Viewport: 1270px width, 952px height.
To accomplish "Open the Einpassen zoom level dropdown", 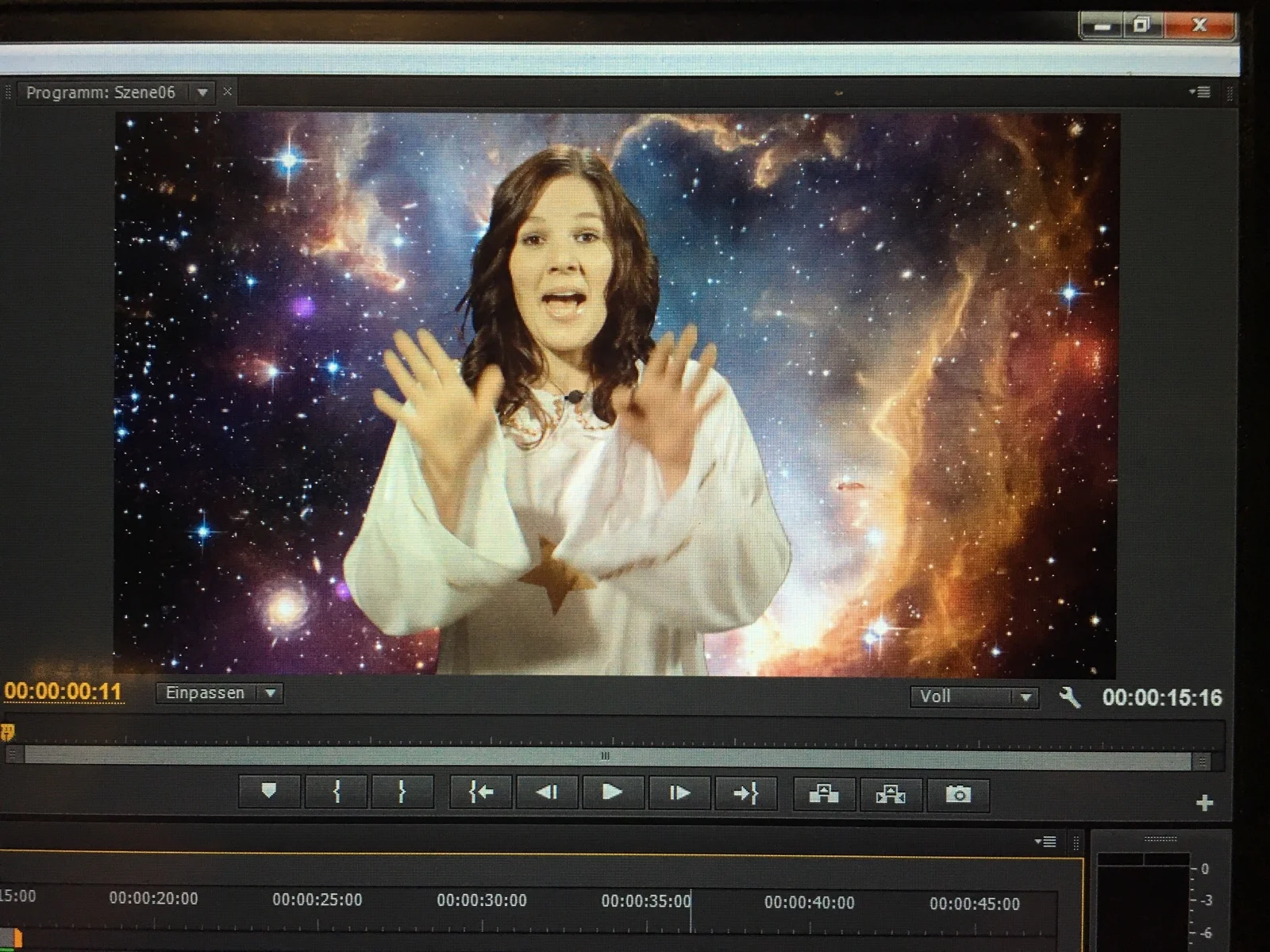I will (219, 693).
